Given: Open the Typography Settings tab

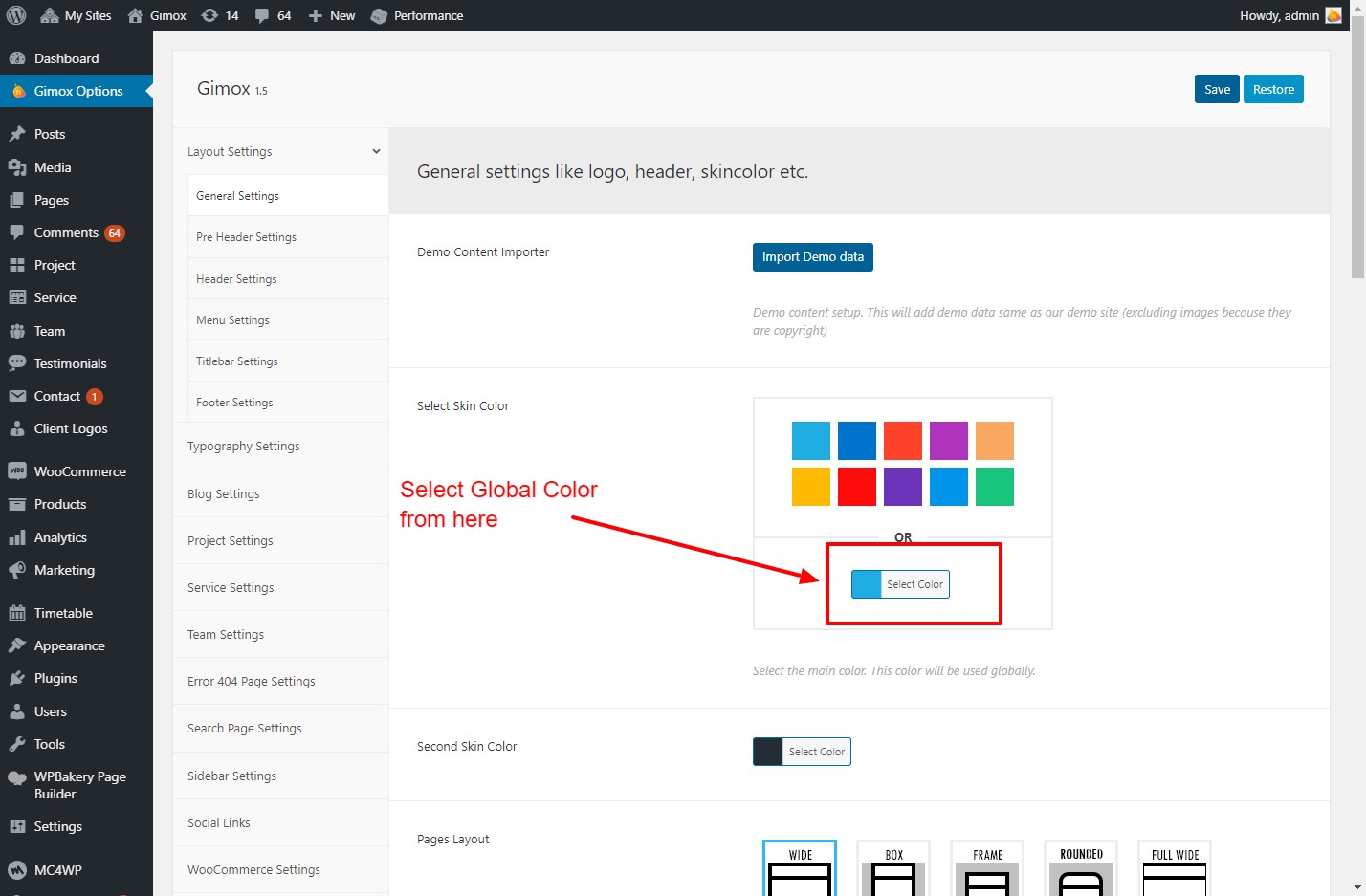Looking at the screenshot, I should (244, 447).
